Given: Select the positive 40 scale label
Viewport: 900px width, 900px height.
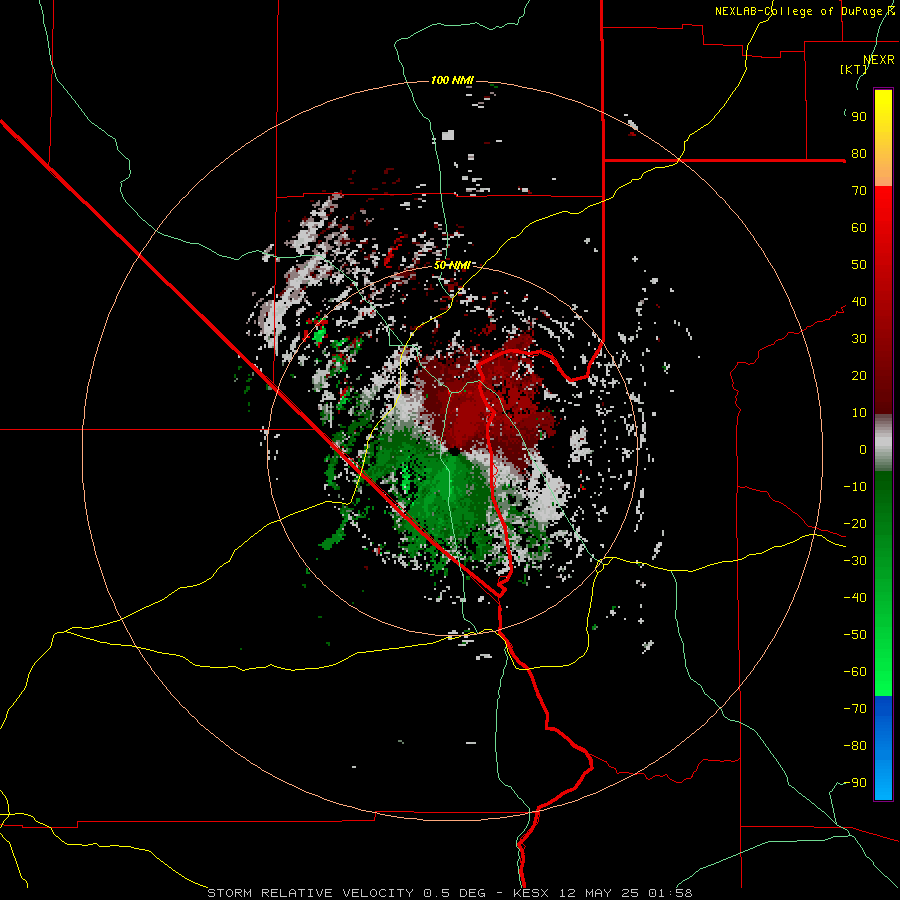Looking at the screenshot, I should click(859, 302).
